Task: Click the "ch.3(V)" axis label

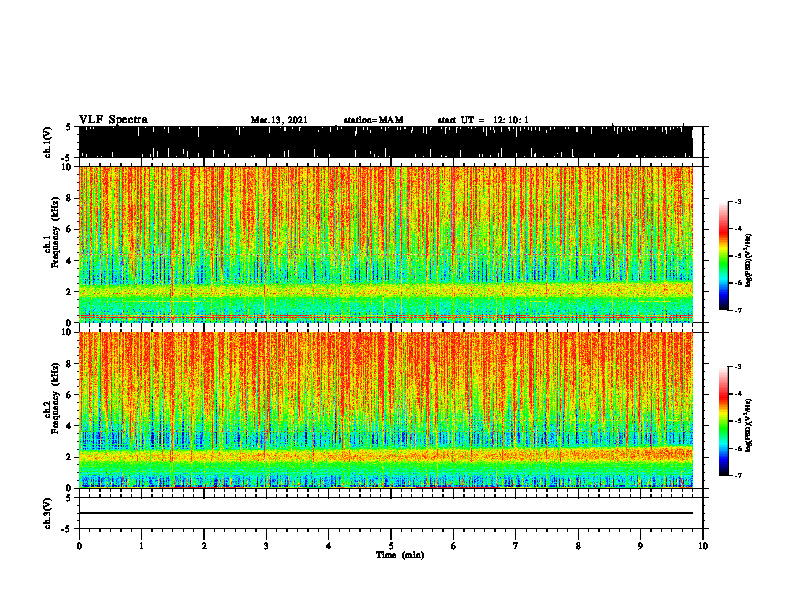Action: [47, 513]
